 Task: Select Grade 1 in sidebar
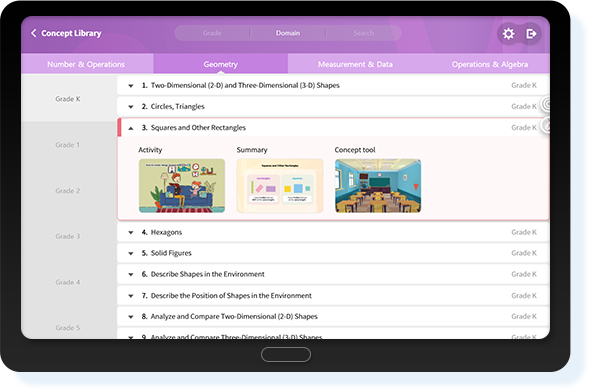pos(68,145)
